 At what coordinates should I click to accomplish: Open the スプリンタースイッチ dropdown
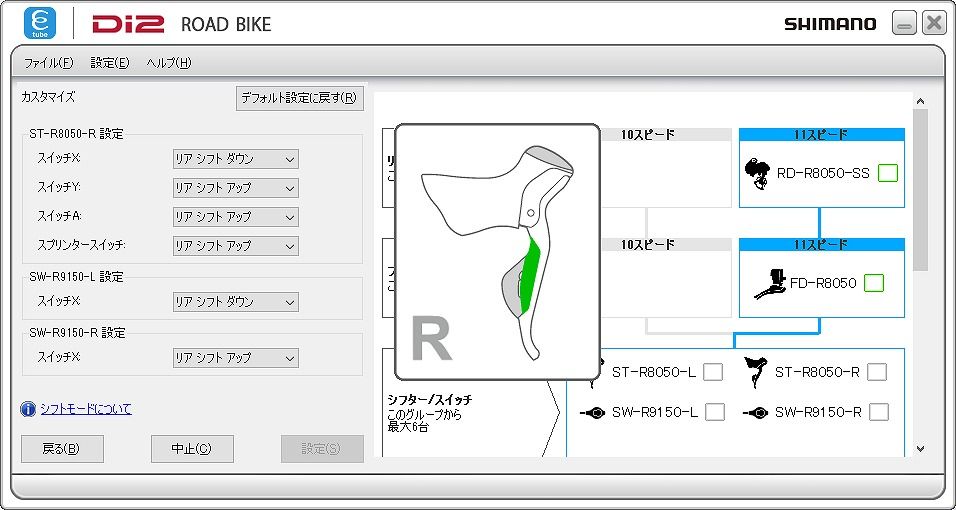coord(235,246)
